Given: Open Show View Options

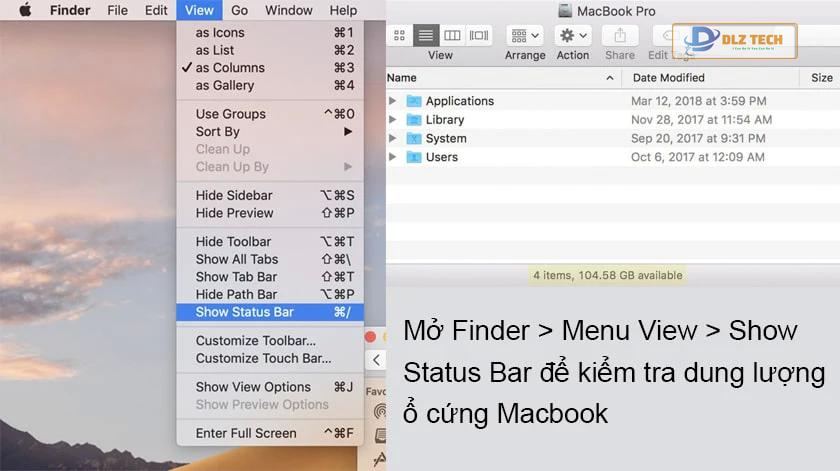Looking at the screenshot, I should click(270, 387).
